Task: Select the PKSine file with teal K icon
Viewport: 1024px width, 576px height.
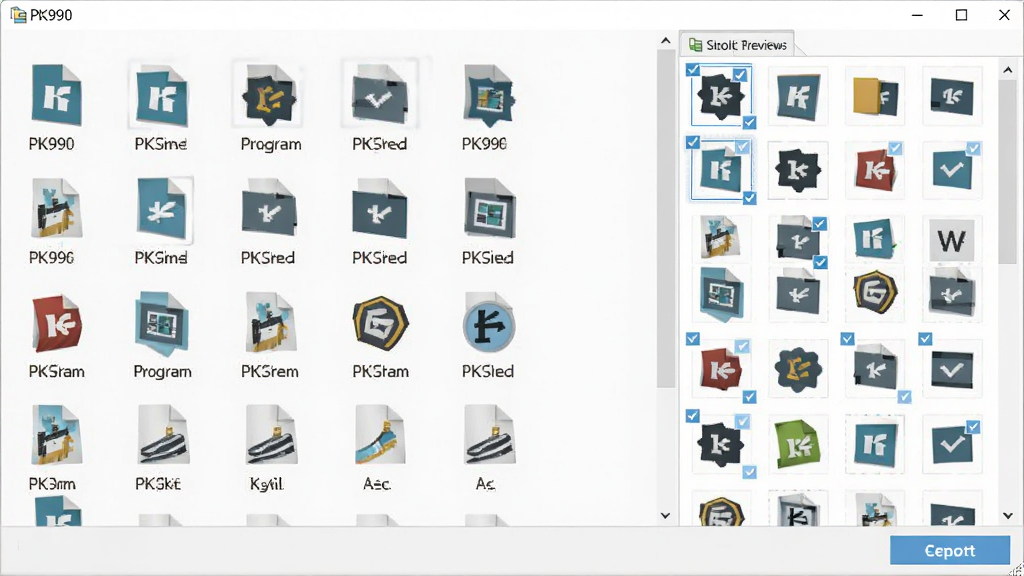Action: 161,95
